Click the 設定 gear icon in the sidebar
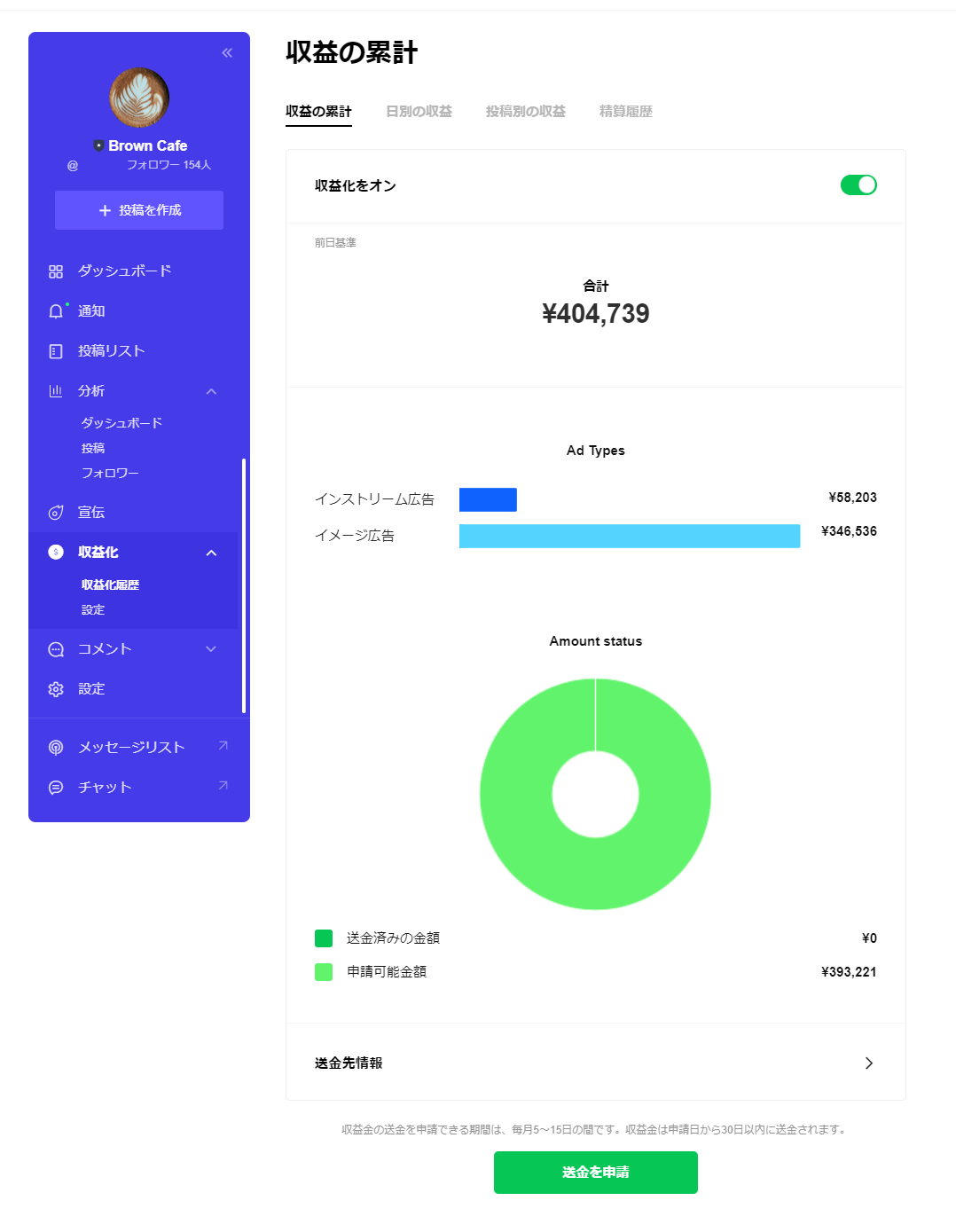 pyautogui.click(x=56, y=689)
